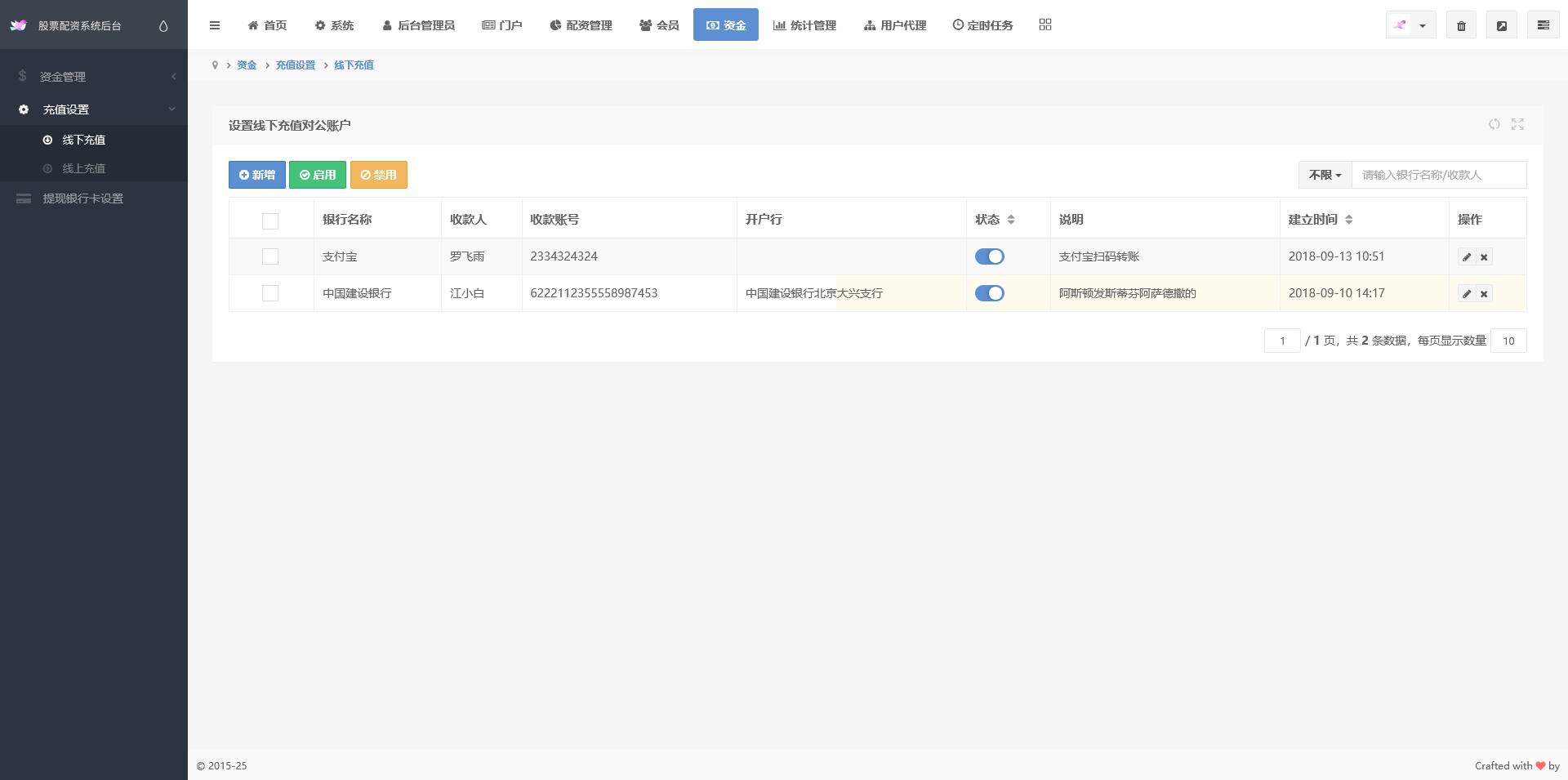Click the 资金 breadcrumb link

[x=247, y=65]
